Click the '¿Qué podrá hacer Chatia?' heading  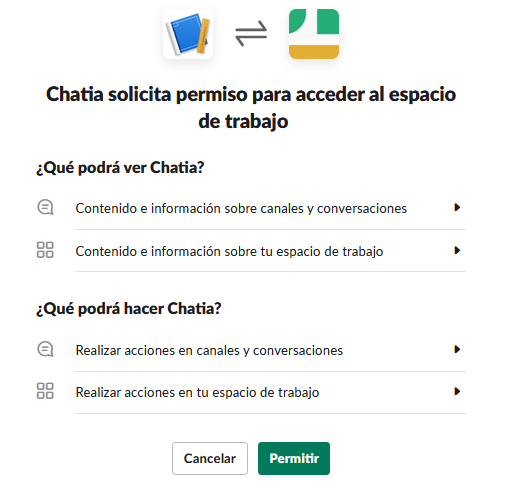pos(129,308)
